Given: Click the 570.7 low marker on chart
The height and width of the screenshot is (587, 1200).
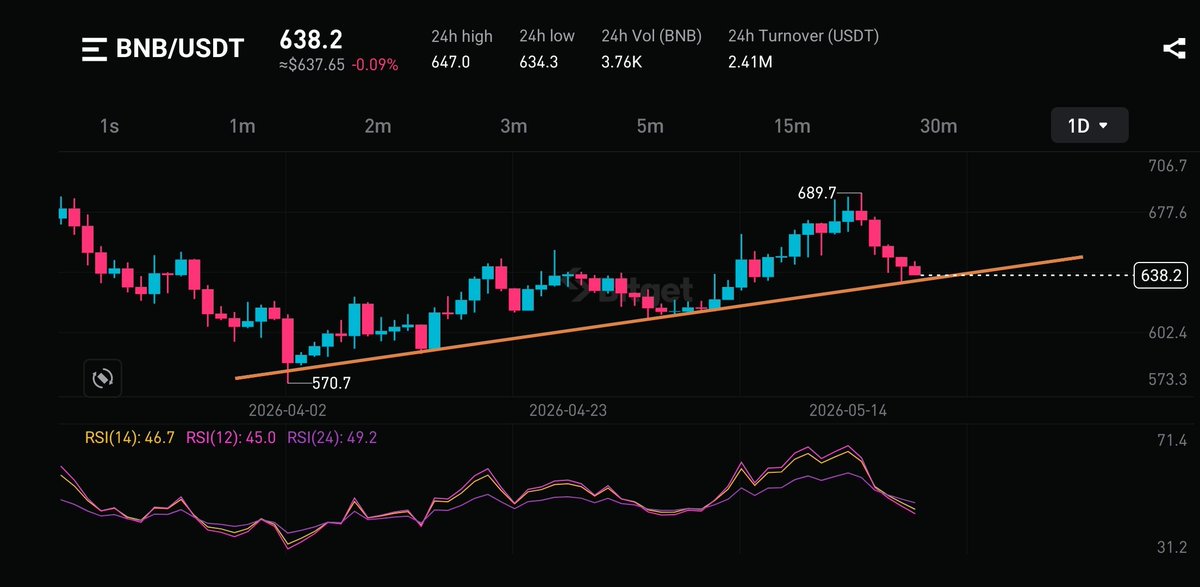Looking at the screenshot, I should [x=332, y=382].
